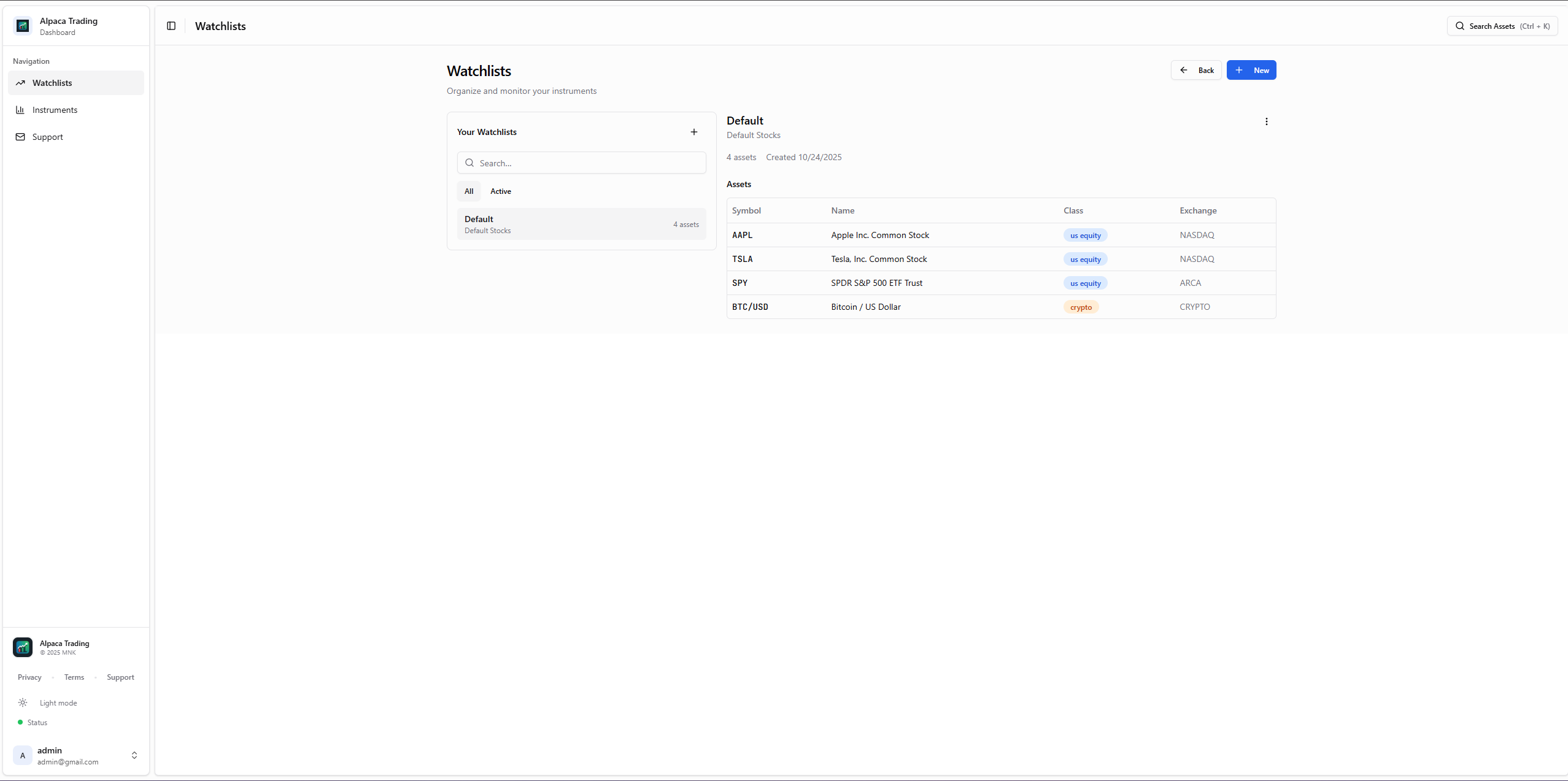The width and height of the screenshot is (1568, 781).
Task: Expand the admin account menu chevron
Action: click(x=134, y=755)
